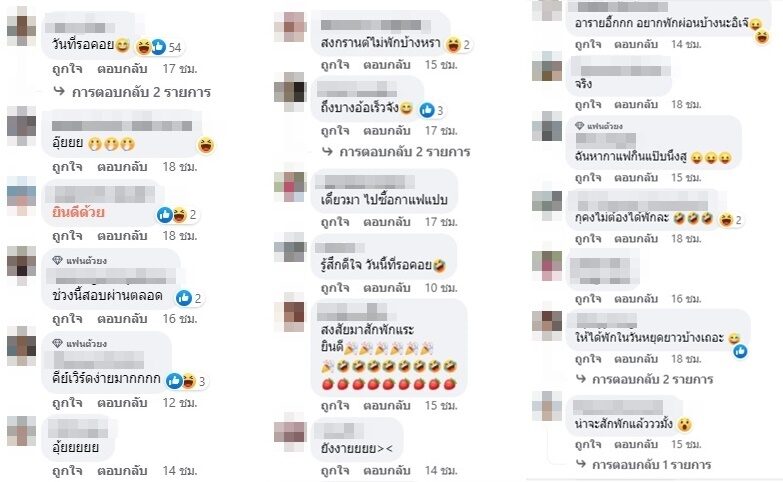Expand 2 replies under 'ถึงบางอ้อเร็วจัง' comment
This screenshot has width=783, height=482.
pos(396,151)
